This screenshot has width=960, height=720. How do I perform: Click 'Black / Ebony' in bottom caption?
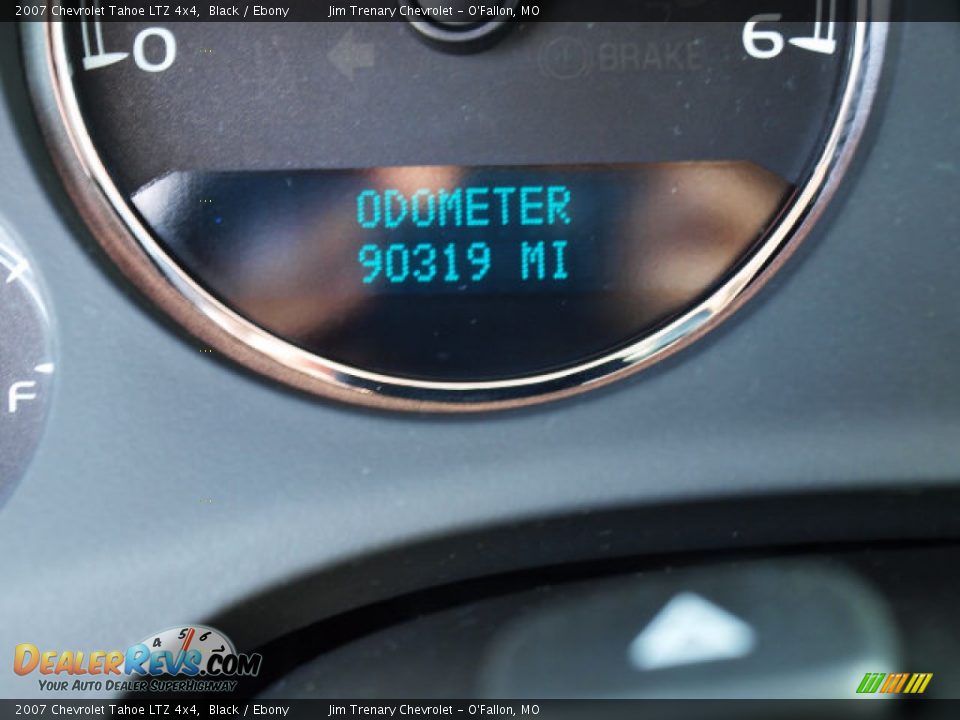[x=249, y=710]
